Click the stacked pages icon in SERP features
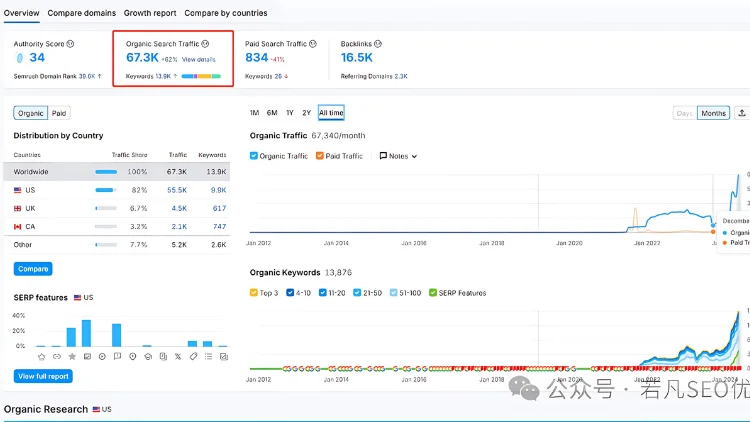 [163, 356]
